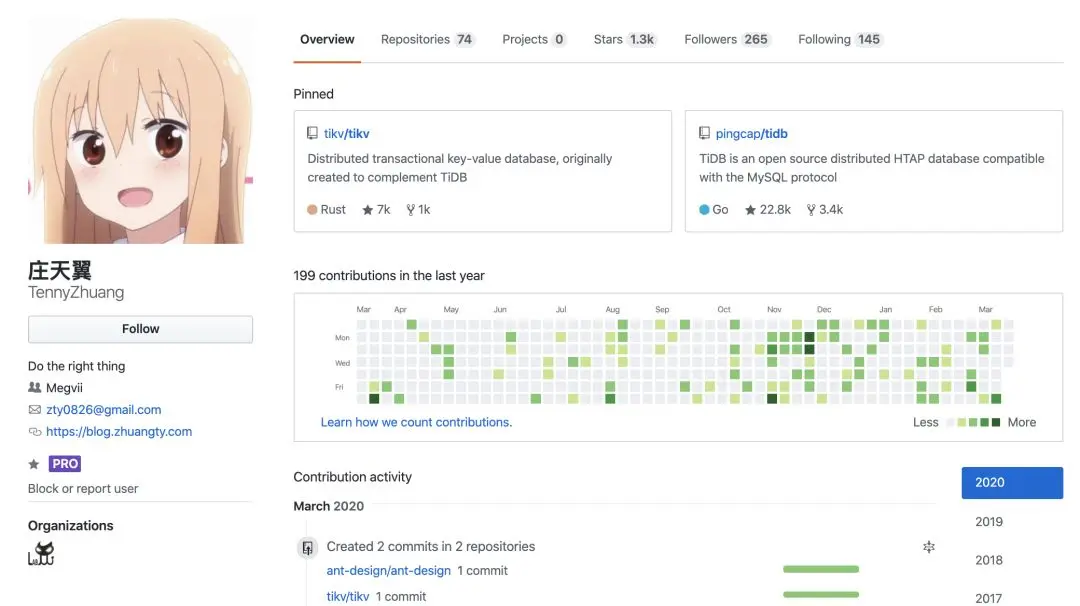Click the pingcap/tidb repository book icon

tap(704, 133)
